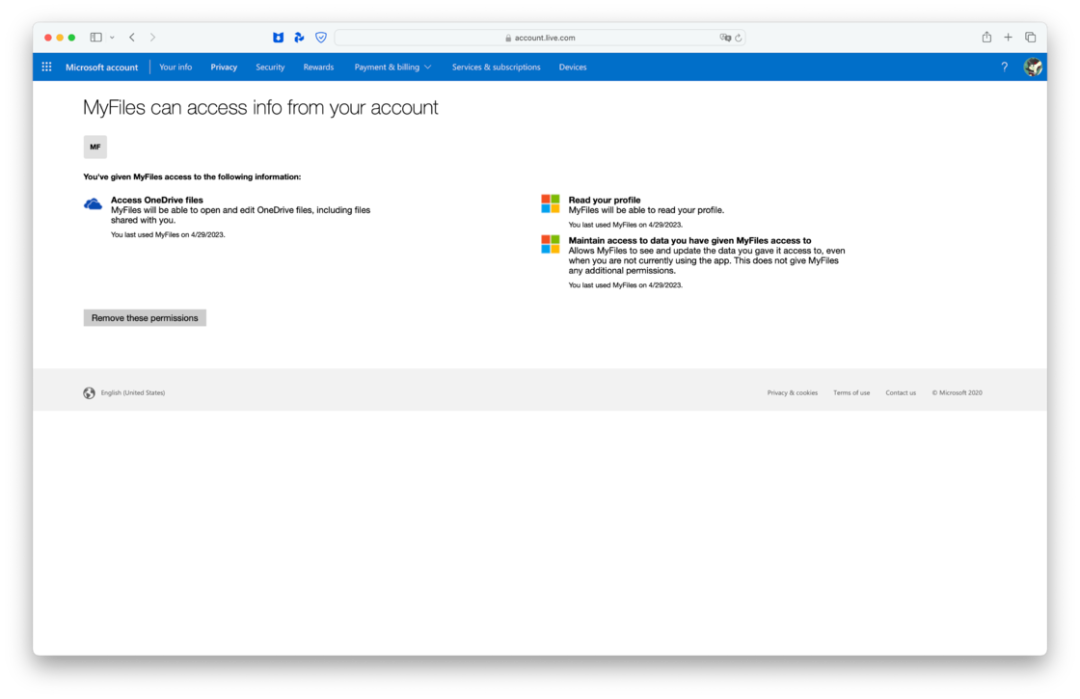Open the Privacy tab
The height and width of the screenshot is (699, 1080).
click(x=224, y=67)
